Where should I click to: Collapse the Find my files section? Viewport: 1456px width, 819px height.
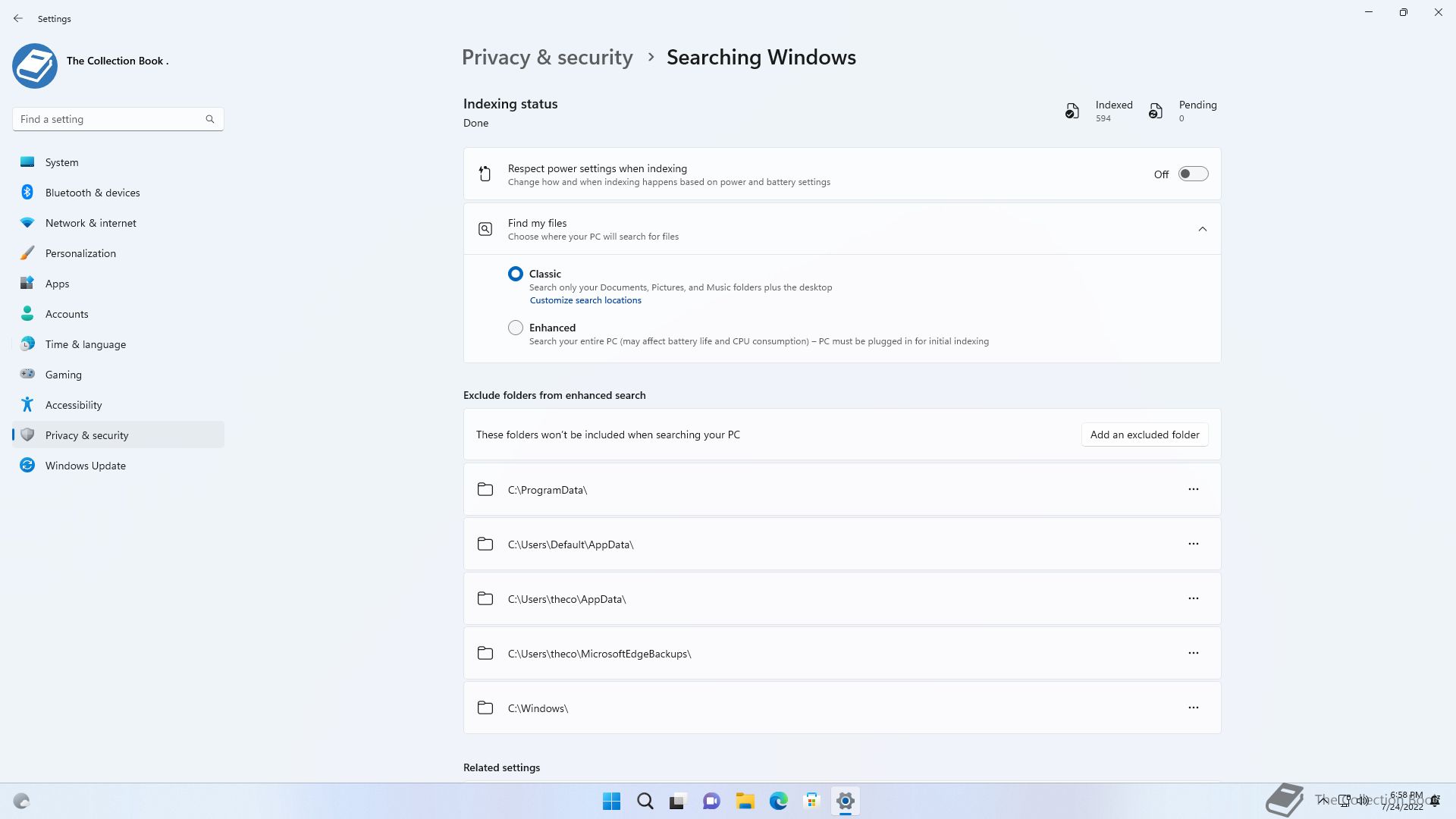point(1202,229)
